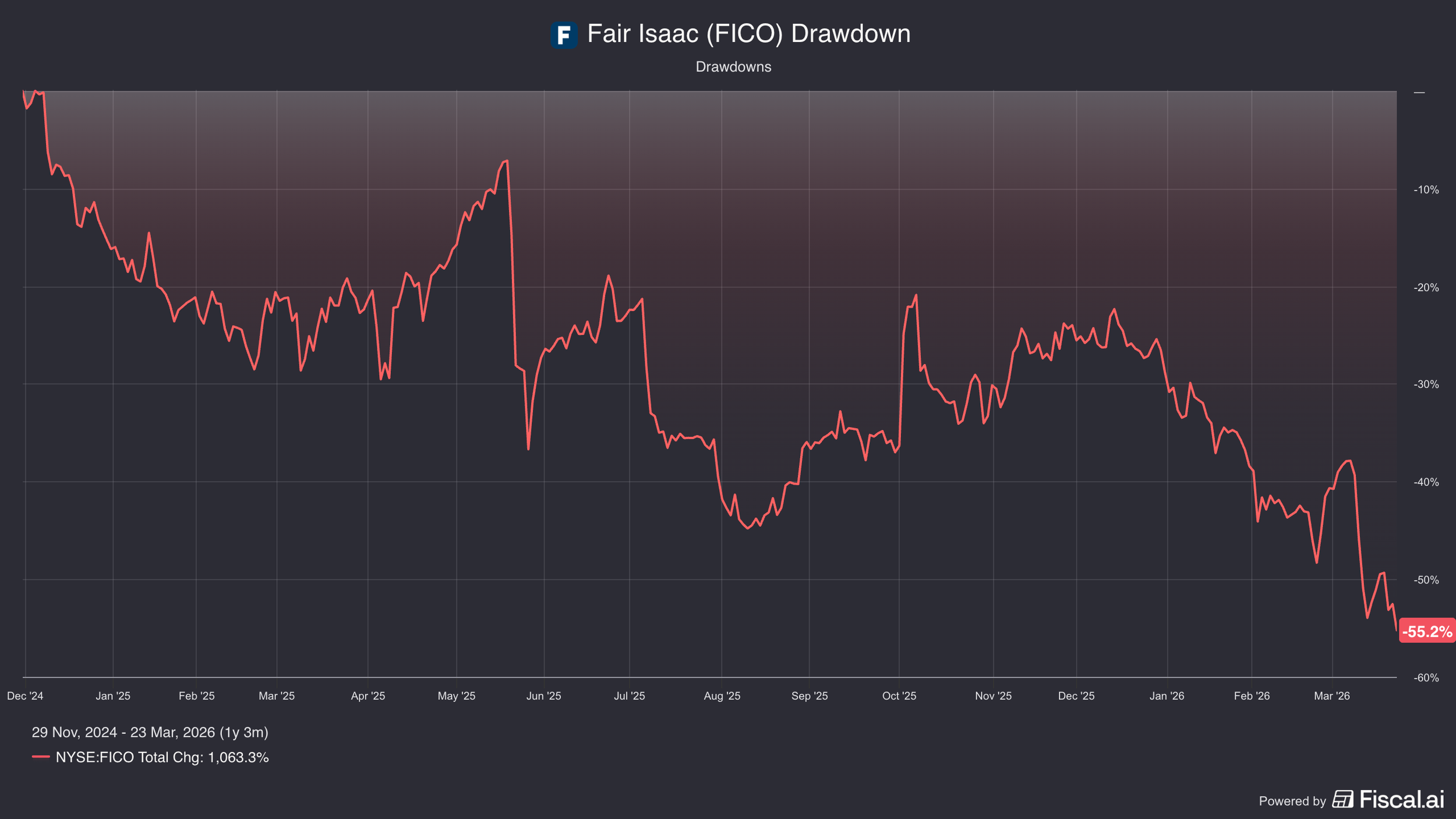
Task: Click the Oct '25 x-axis label
Action: [899, 696]
